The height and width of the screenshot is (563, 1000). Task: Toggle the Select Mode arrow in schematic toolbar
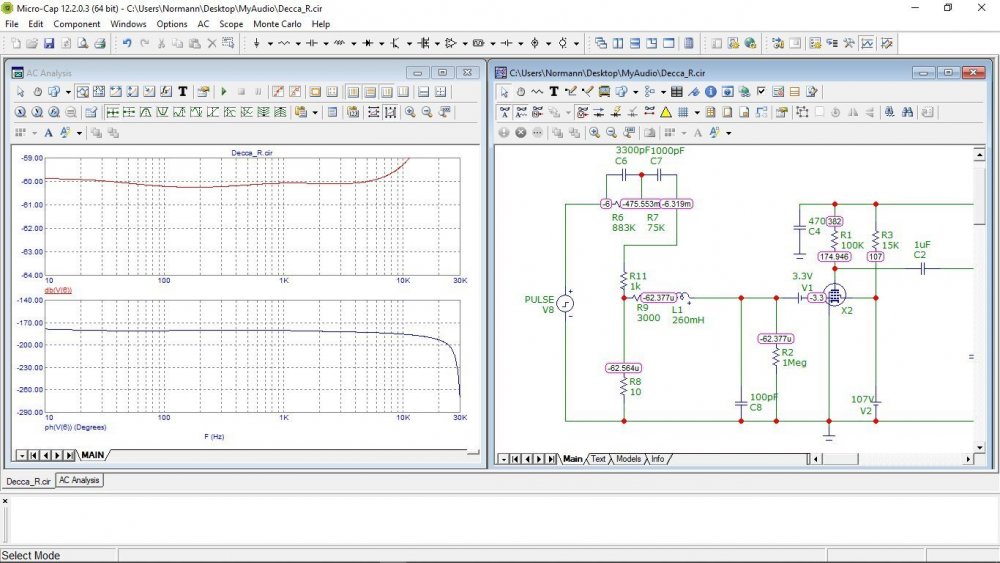point(504,92)
